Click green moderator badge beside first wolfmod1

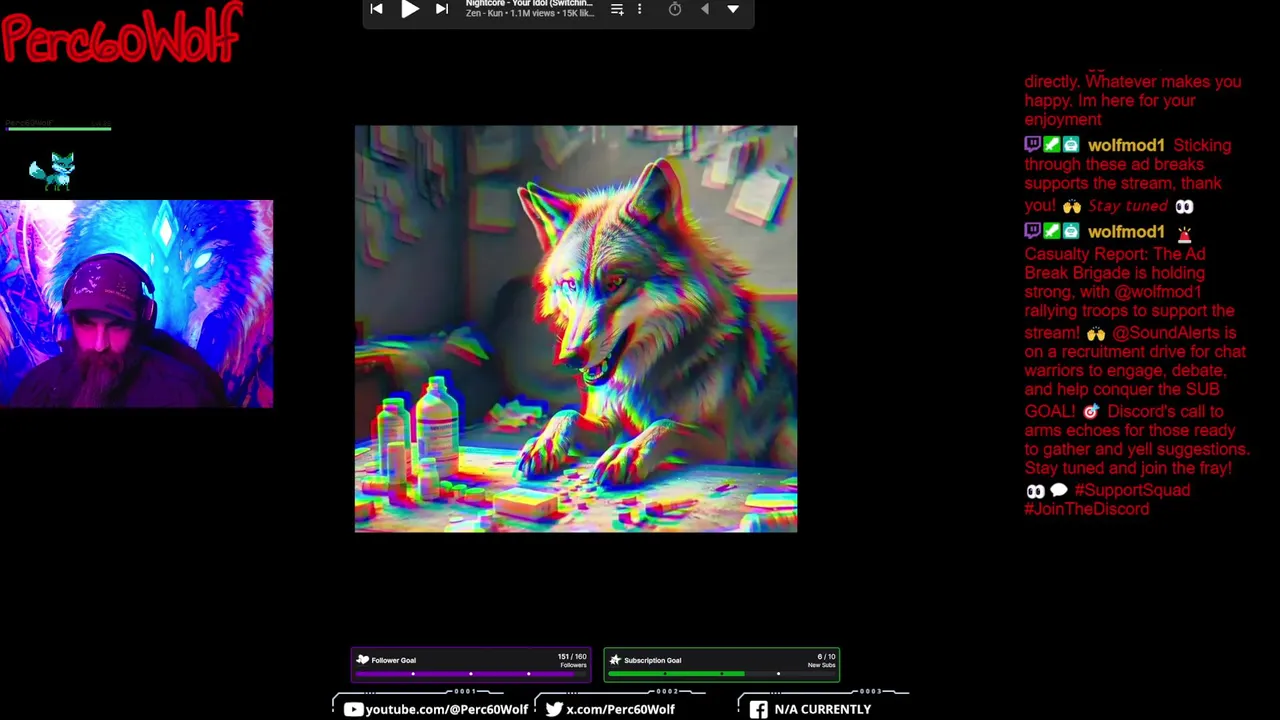click(x=1052, y=145)
